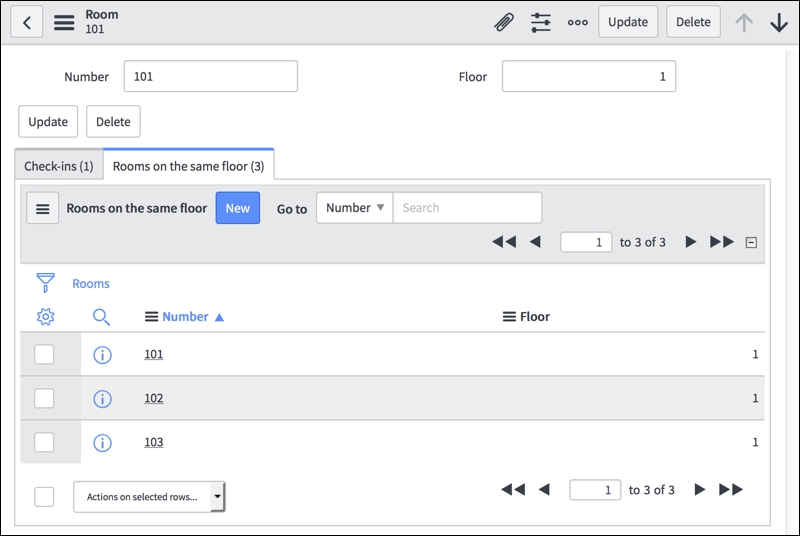Sort by the Number column header
Screen dimensions: 800x536
pyautogui.click(x=185, y=317)
